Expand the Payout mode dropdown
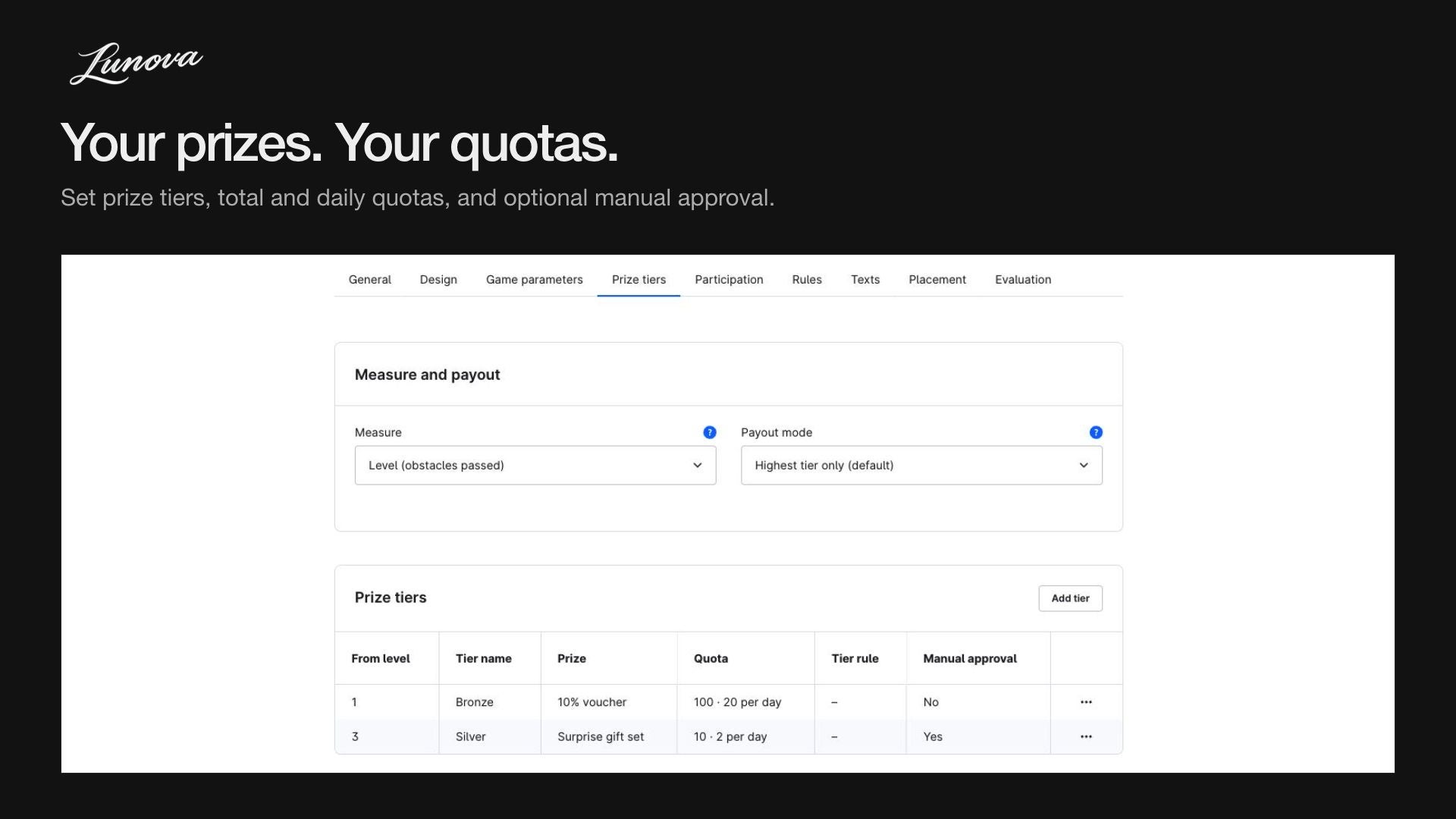 pos(921,465)
